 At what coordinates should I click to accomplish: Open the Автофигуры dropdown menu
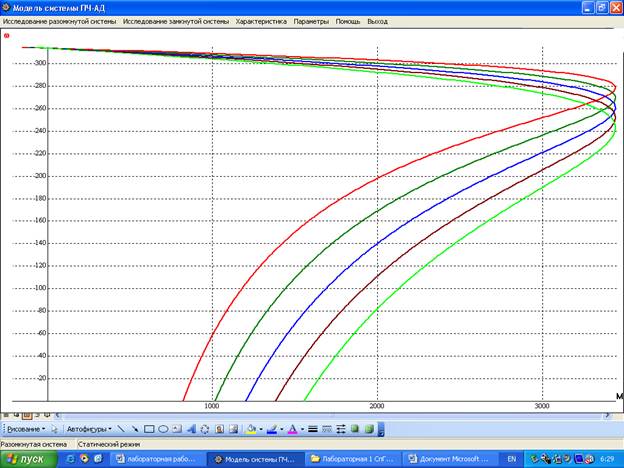[89, 429]
